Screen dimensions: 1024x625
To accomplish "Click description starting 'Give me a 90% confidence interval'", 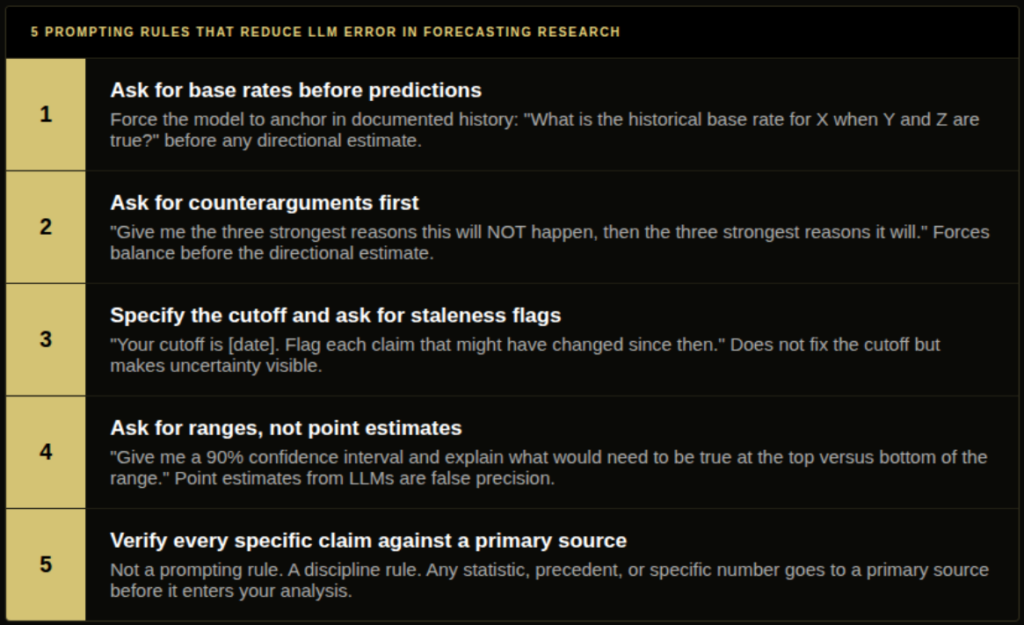I will click(549, 468).
